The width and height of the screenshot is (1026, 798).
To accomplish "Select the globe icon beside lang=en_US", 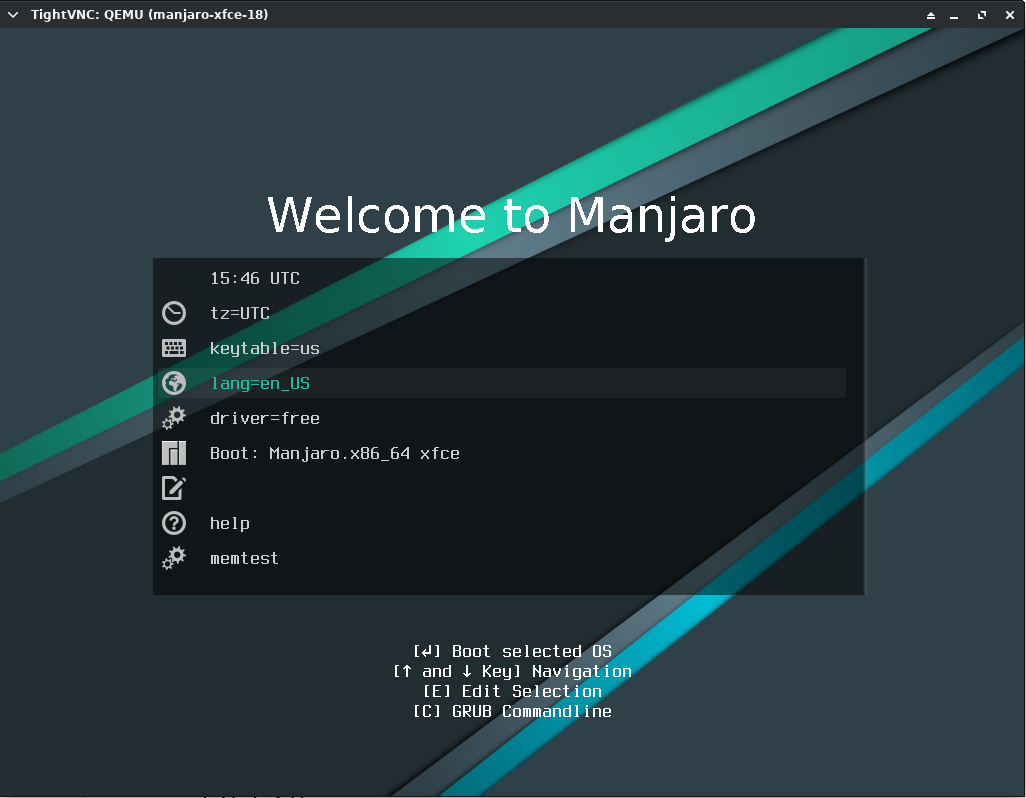I will (174, 383).
